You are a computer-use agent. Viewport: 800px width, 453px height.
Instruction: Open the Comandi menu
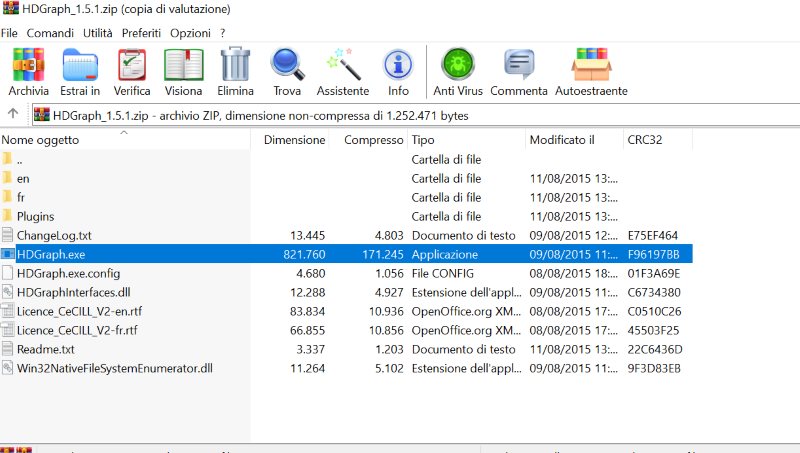[x=50, y=33]
